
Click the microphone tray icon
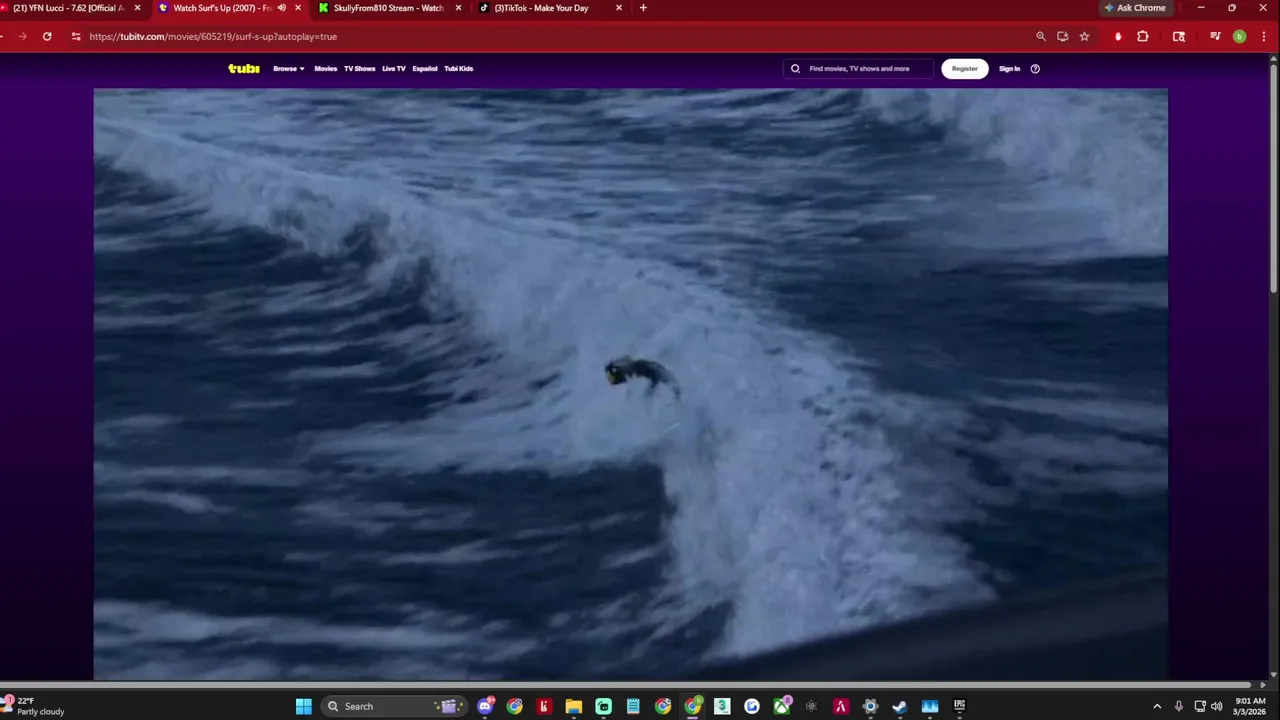tap(1179, 706)
